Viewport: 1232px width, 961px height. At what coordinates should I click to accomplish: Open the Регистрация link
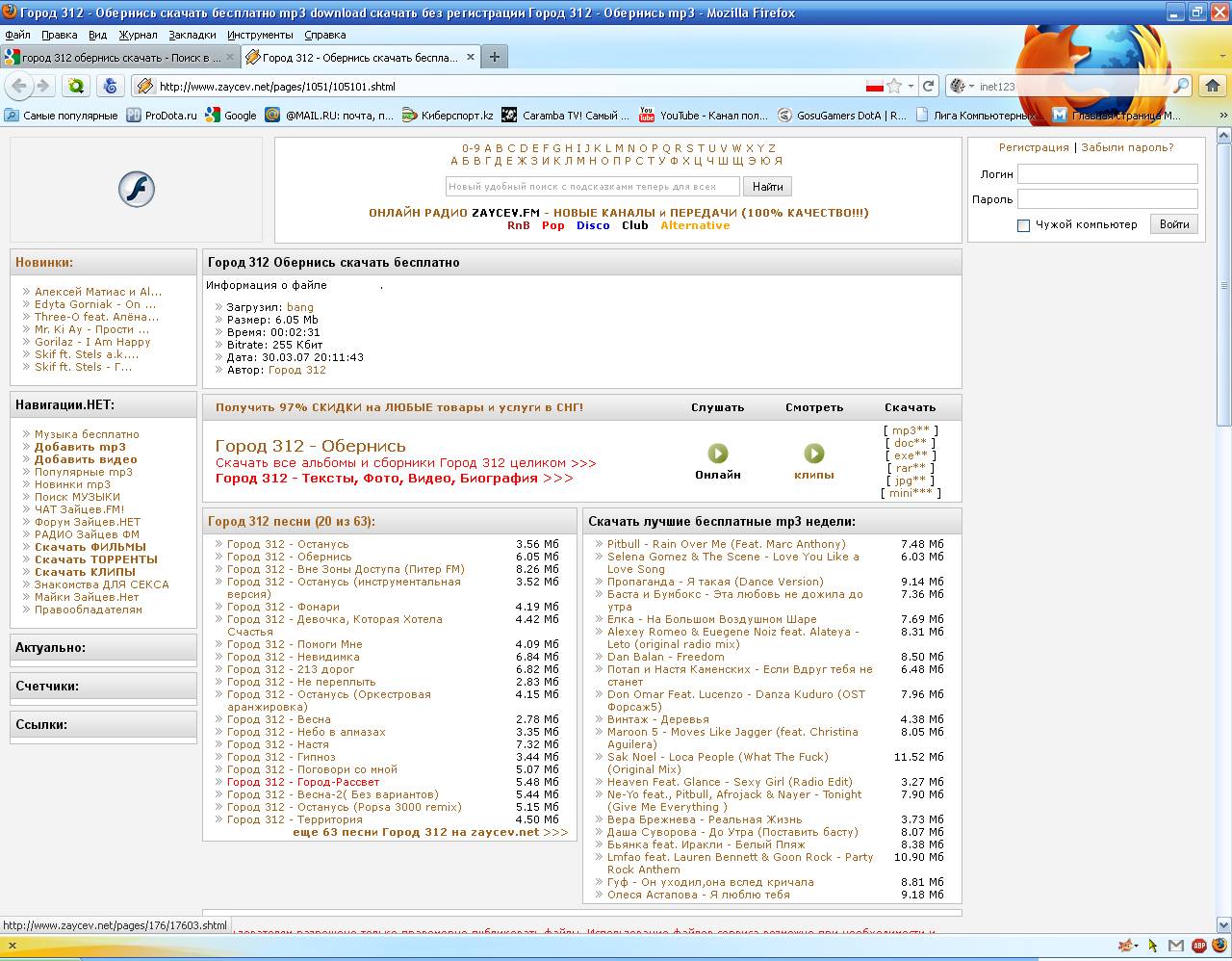point(1034,147)
